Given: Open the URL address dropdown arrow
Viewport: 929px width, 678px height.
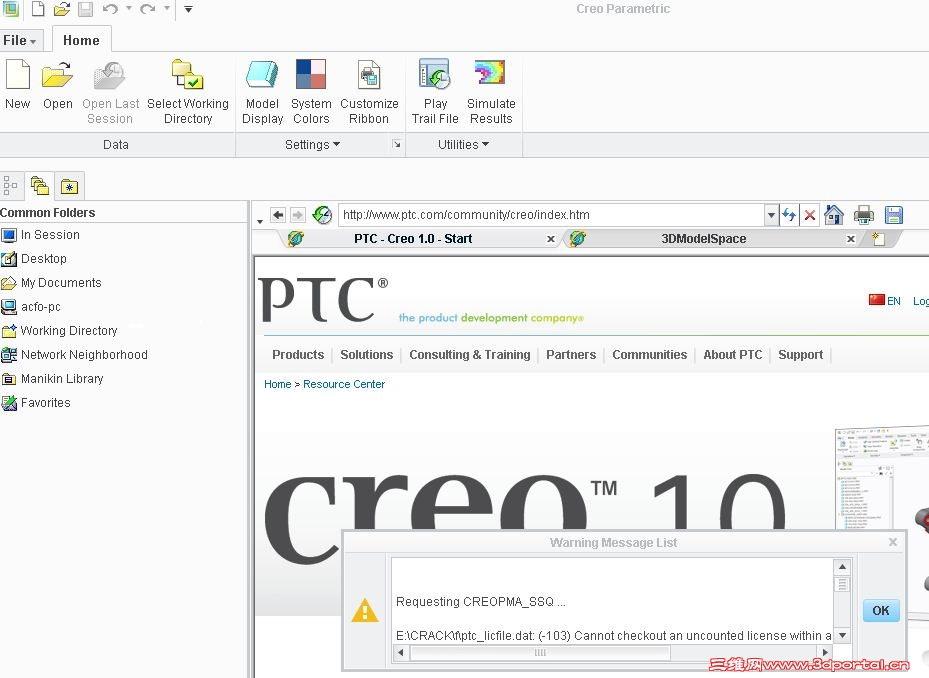Looking at the screenshot, I should [771, 215].
